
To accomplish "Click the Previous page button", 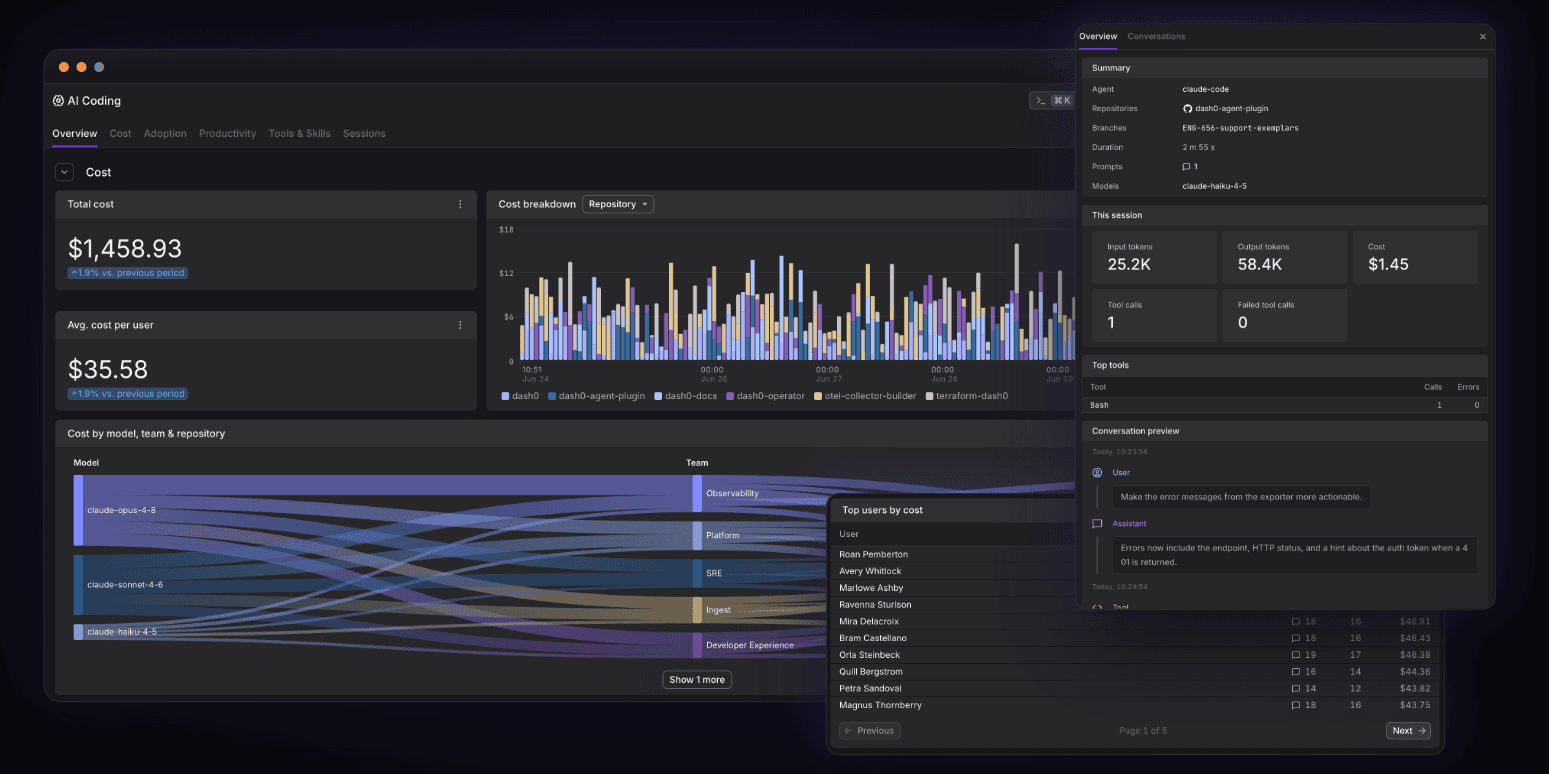I will pyautogui.click(x=870, y=731).
